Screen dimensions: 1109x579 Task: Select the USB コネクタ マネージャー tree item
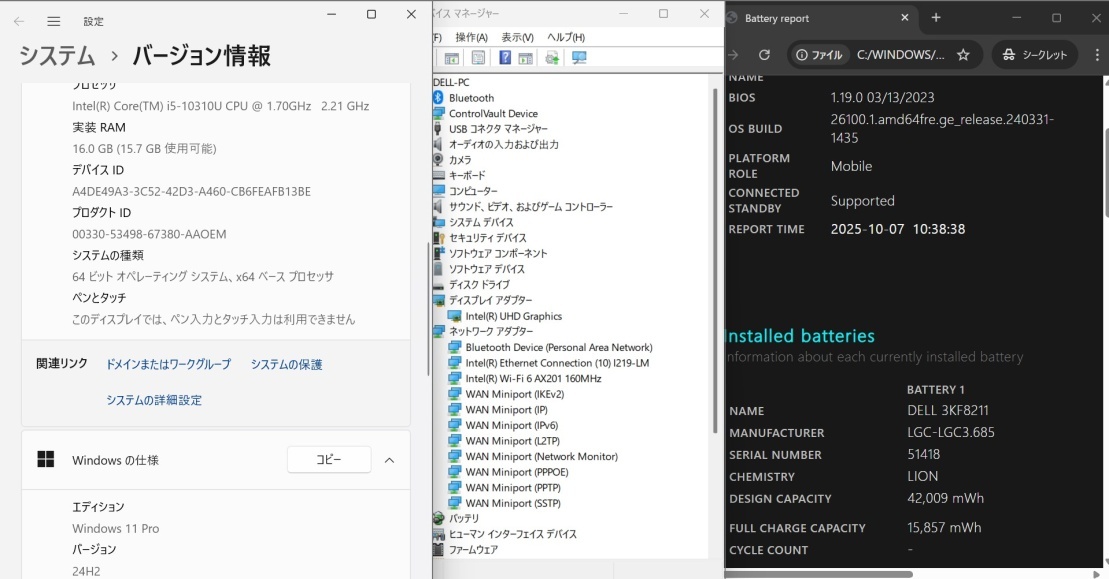click(x=498, y=129)
